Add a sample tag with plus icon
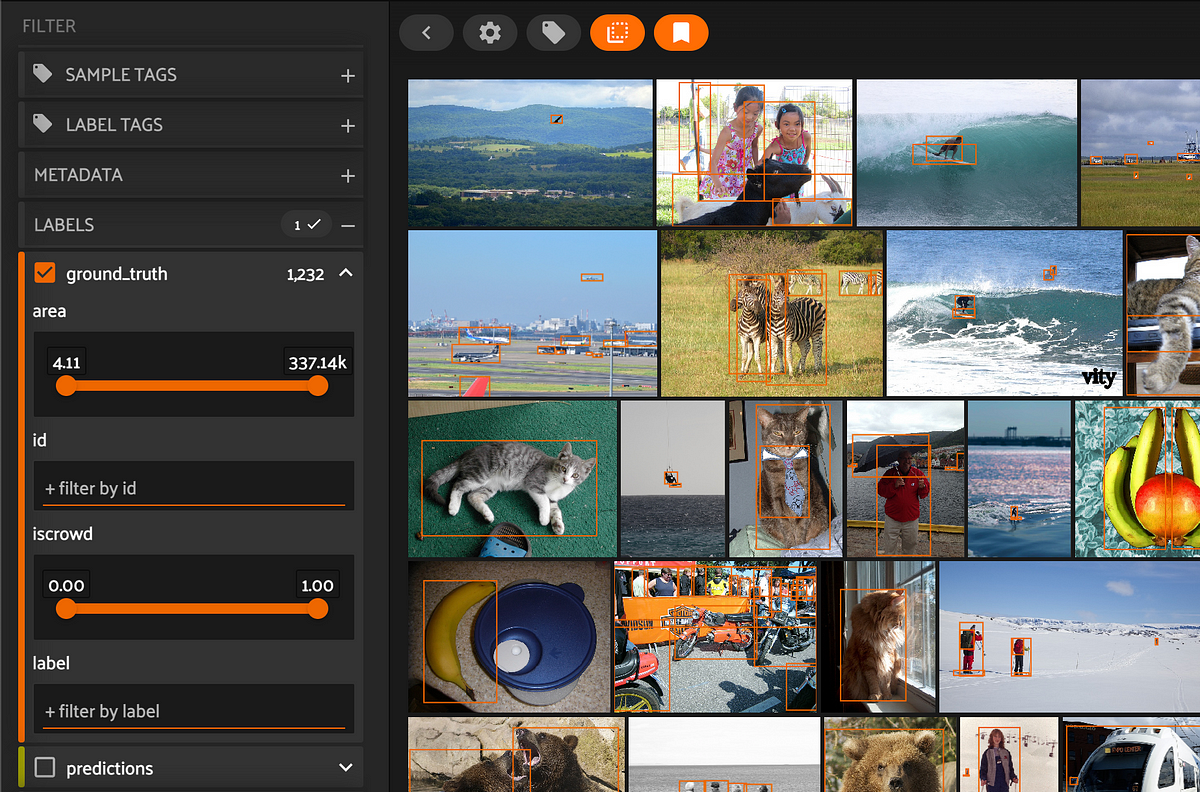Screen dimensions: 1200x792 pos(348,75)
